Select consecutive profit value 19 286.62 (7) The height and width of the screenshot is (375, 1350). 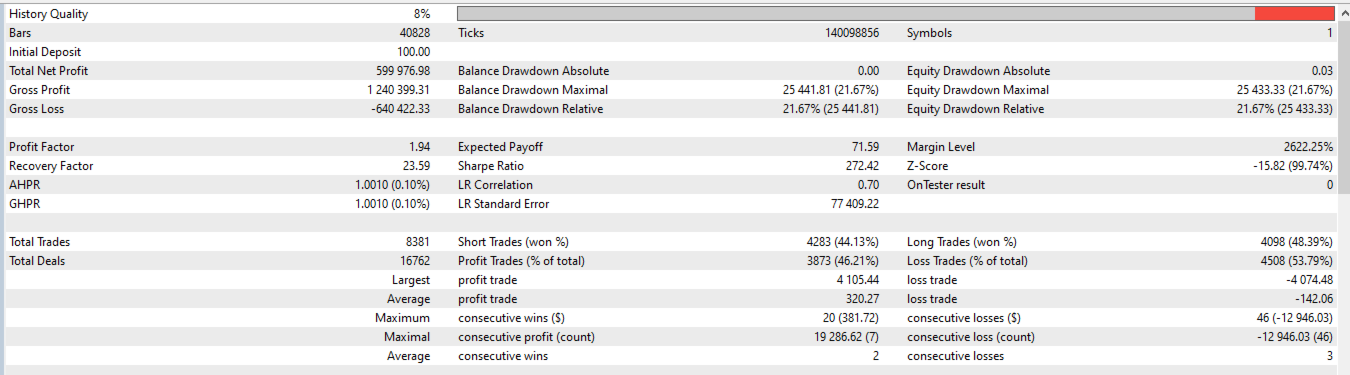click(x=847, y=337)
